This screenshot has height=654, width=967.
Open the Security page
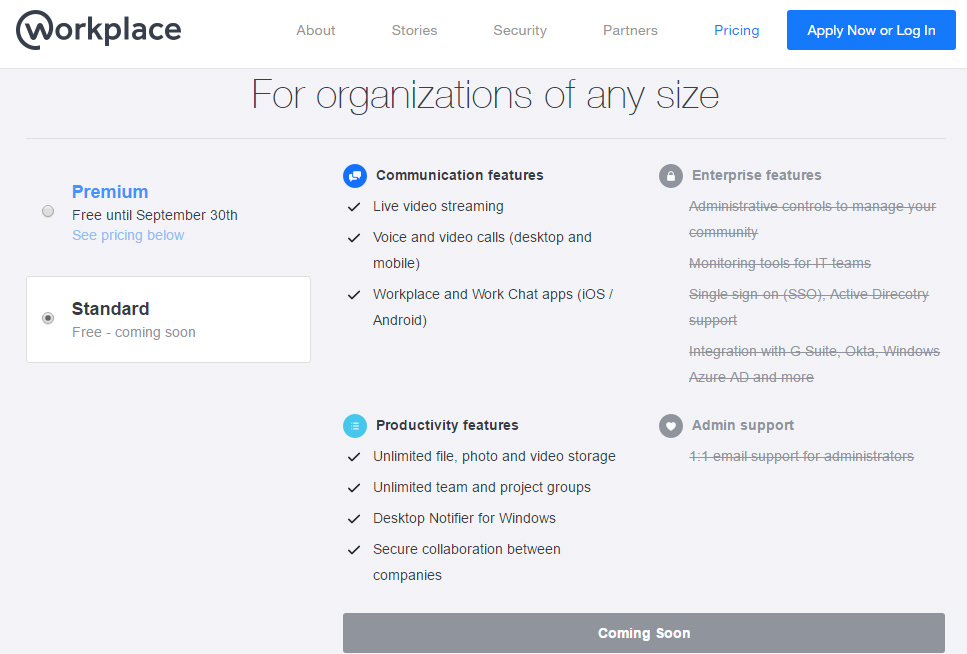tap(519, 30)
